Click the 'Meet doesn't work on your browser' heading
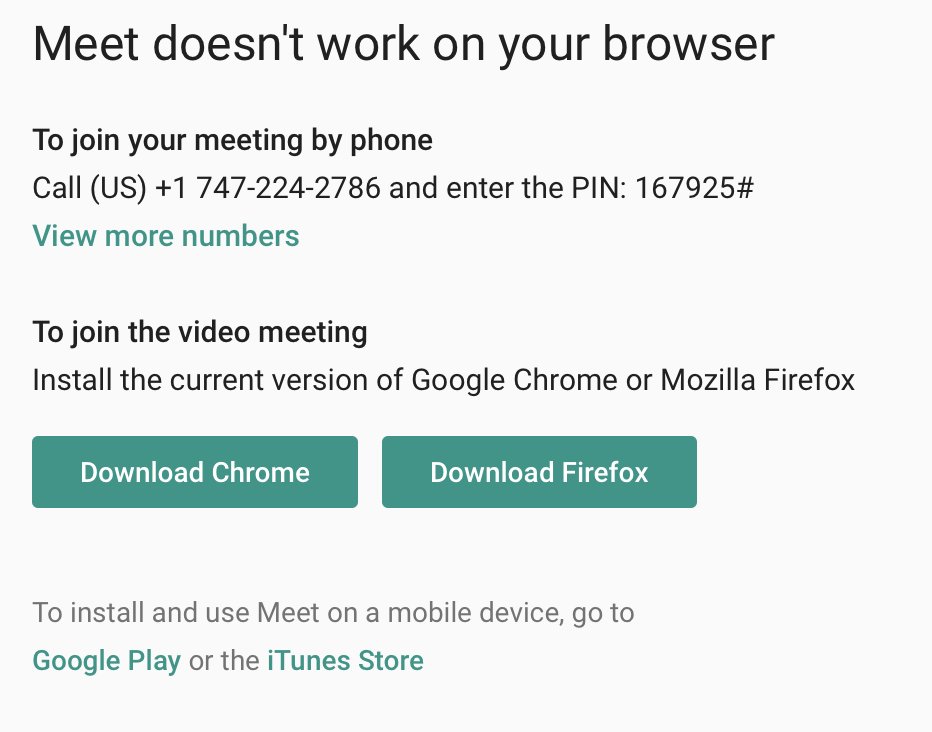The image size is (932, 732). pos(404,45)
